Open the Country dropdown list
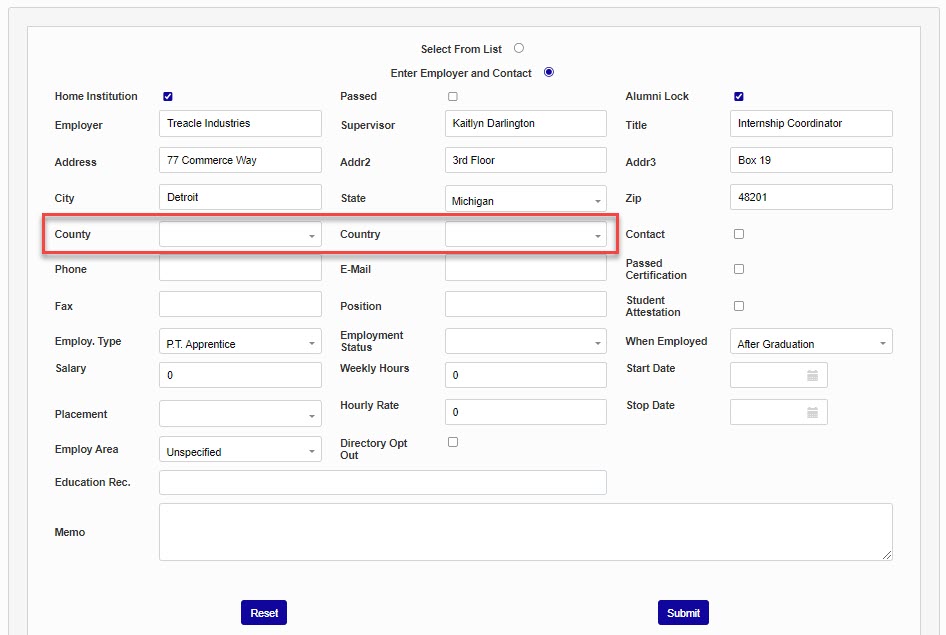 (x=525, y=235)
